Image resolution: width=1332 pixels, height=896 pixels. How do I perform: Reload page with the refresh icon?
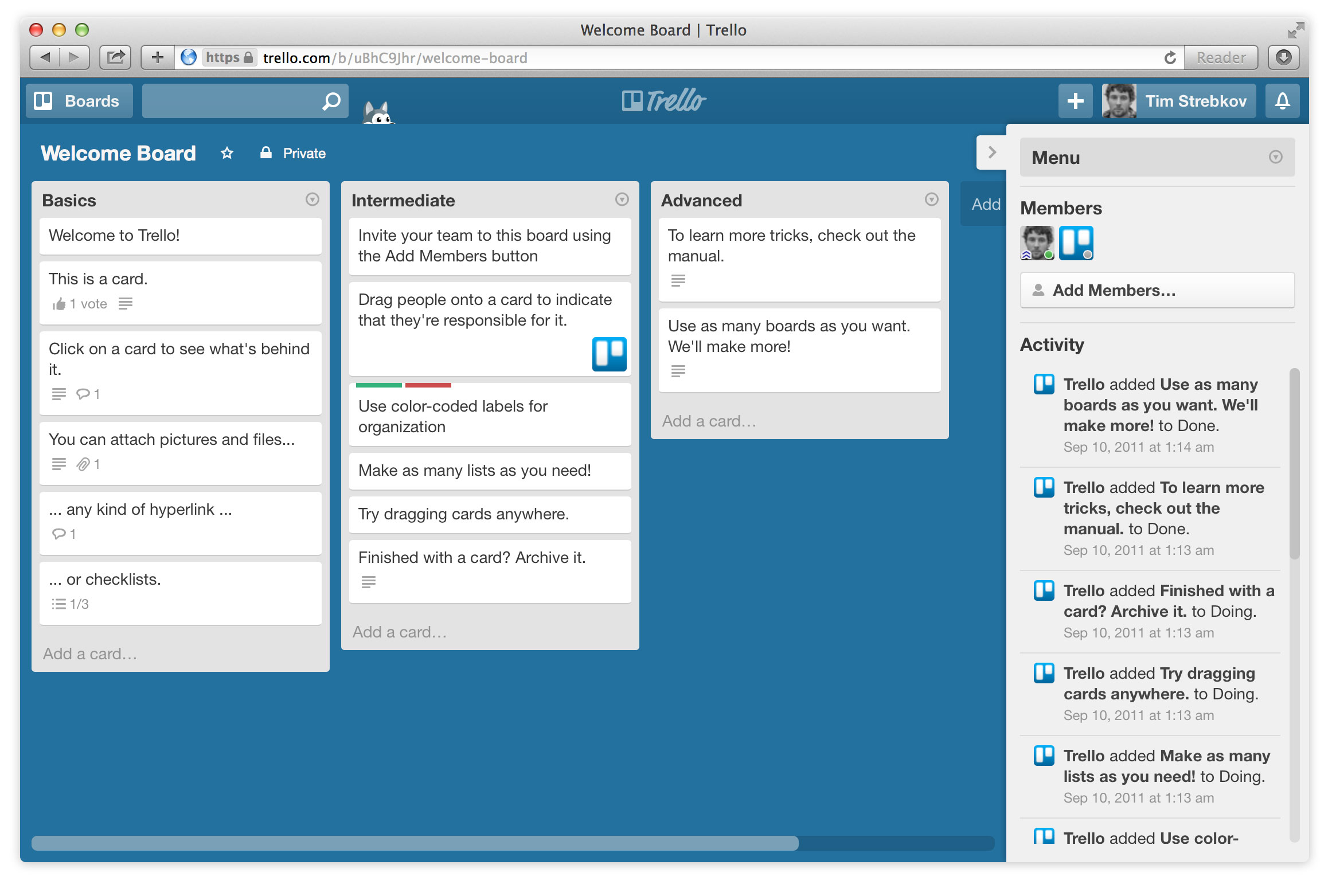pos(1170,57)
